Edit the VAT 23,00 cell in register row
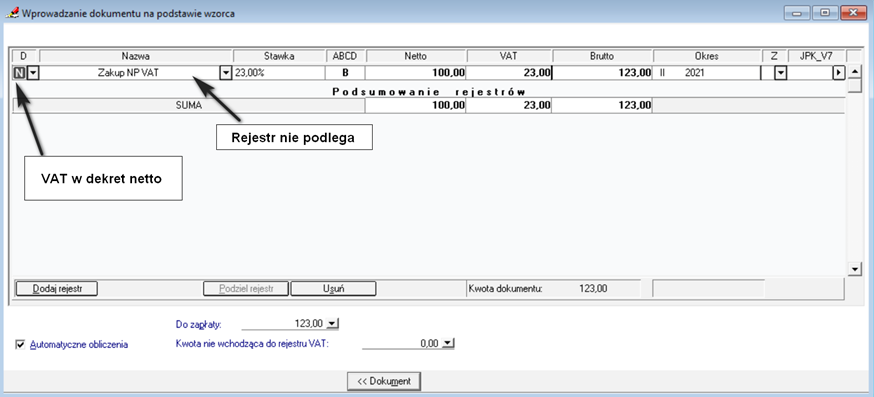Viewport: 874px width, 397px height. coord(509,73)
